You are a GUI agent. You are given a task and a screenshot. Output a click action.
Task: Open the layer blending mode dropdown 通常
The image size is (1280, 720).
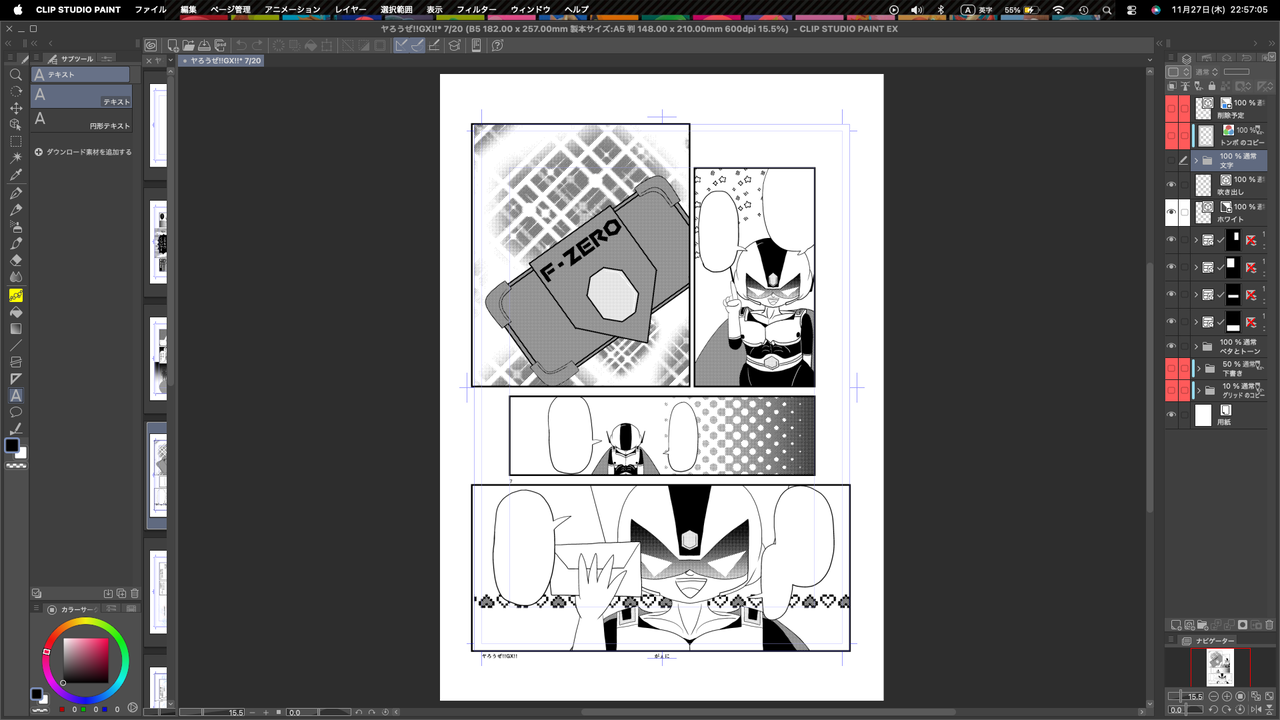(x=1208, y=72)
